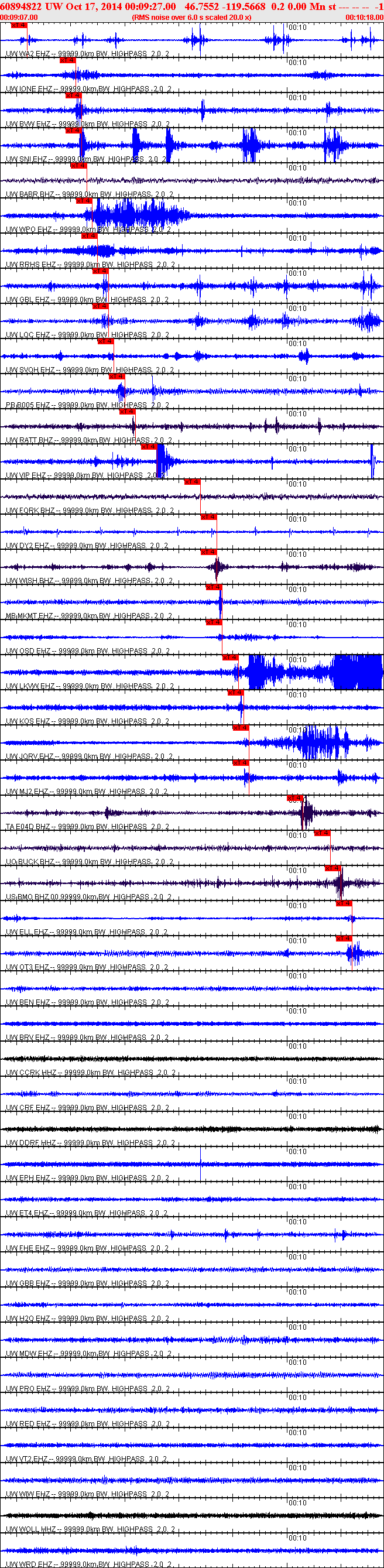The width and height of the screenshot is (384, 1568).
Task: Click the red pick marker on OT3 trace
Action: pos(343,938)
